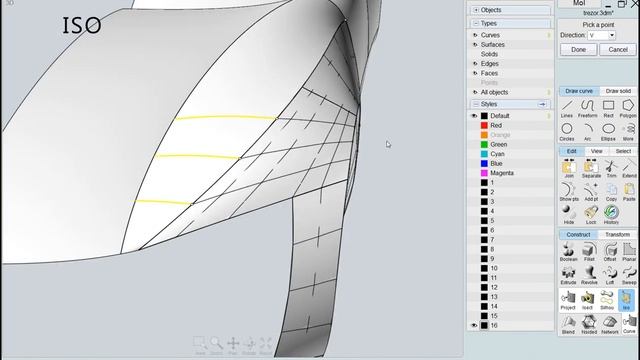Image resolution: width=640 pixels, height=360 pixels.
Task: Click the Paste icon
Action: pos(629,192)
